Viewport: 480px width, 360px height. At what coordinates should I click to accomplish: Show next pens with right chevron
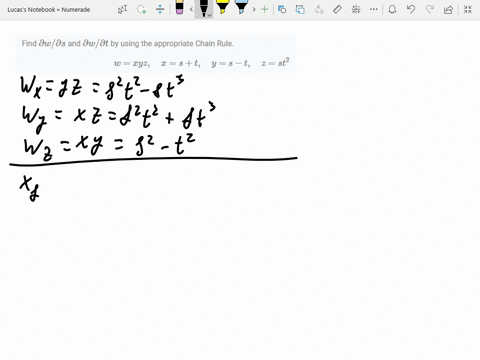pos(254,9)
